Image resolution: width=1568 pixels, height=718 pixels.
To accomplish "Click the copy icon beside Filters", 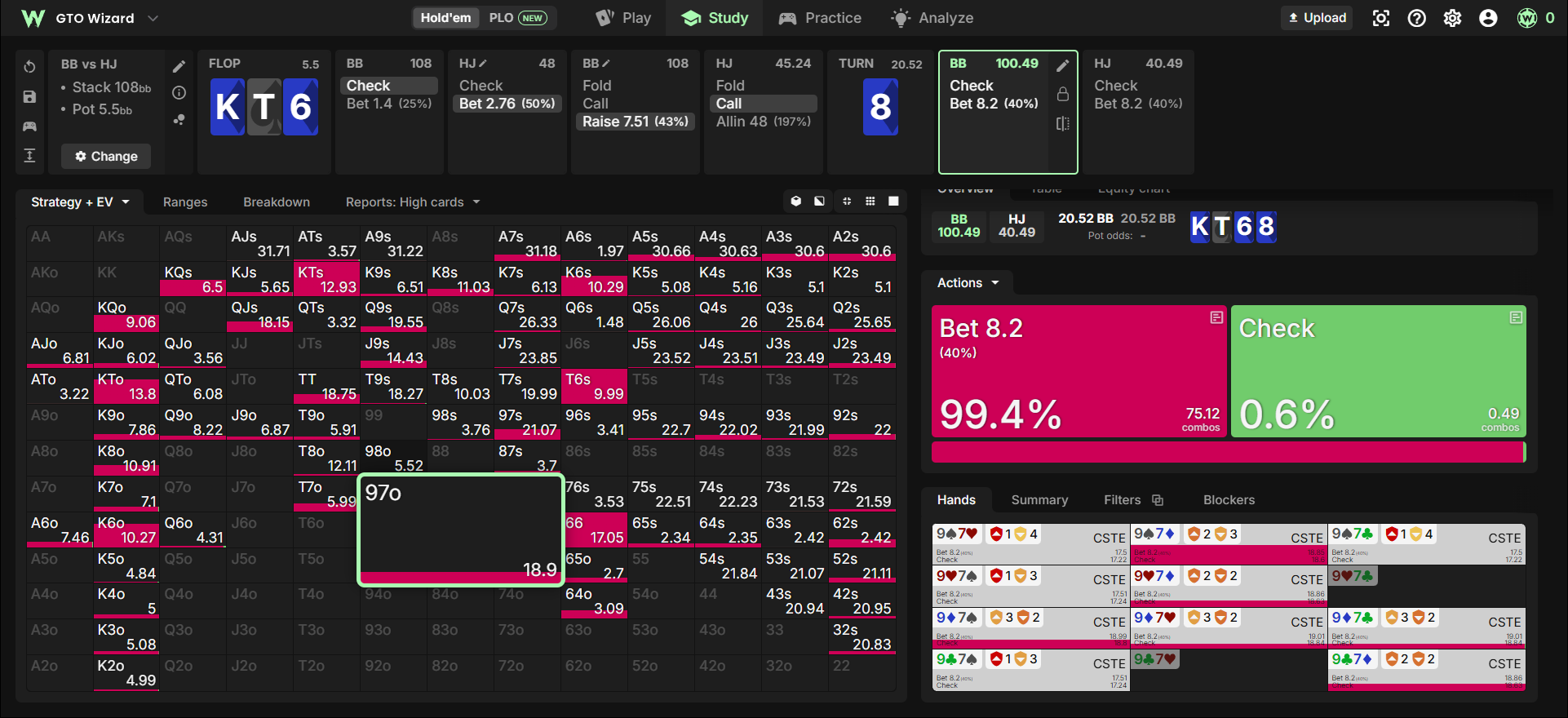I will pos(1158,500).
